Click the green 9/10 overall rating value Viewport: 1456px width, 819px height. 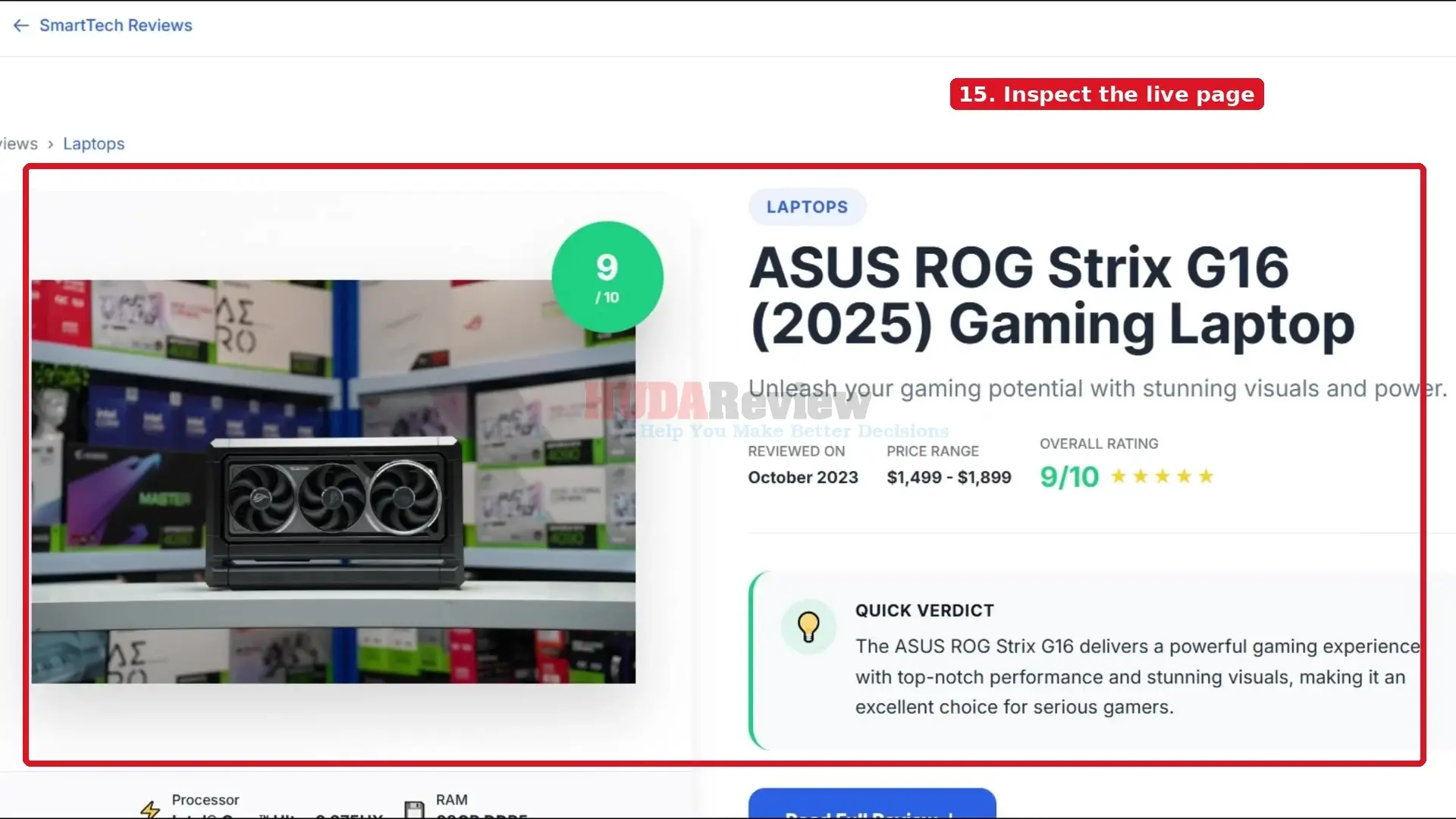tap(1069, 477)
